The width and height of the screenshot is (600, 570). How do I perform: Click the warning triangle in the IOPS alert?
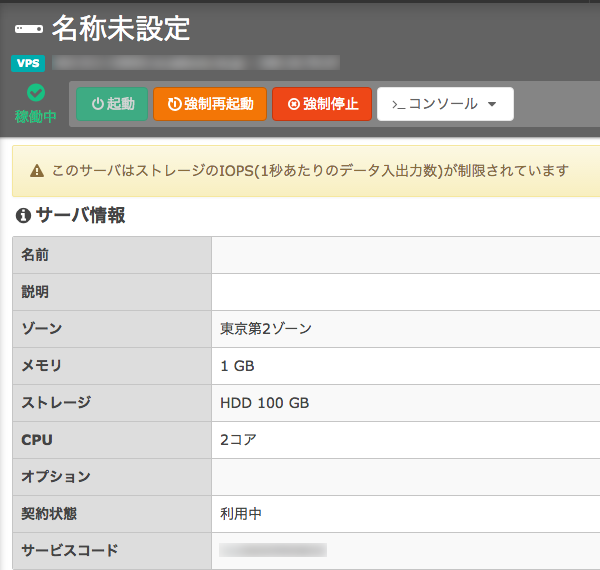click(37, 171)
